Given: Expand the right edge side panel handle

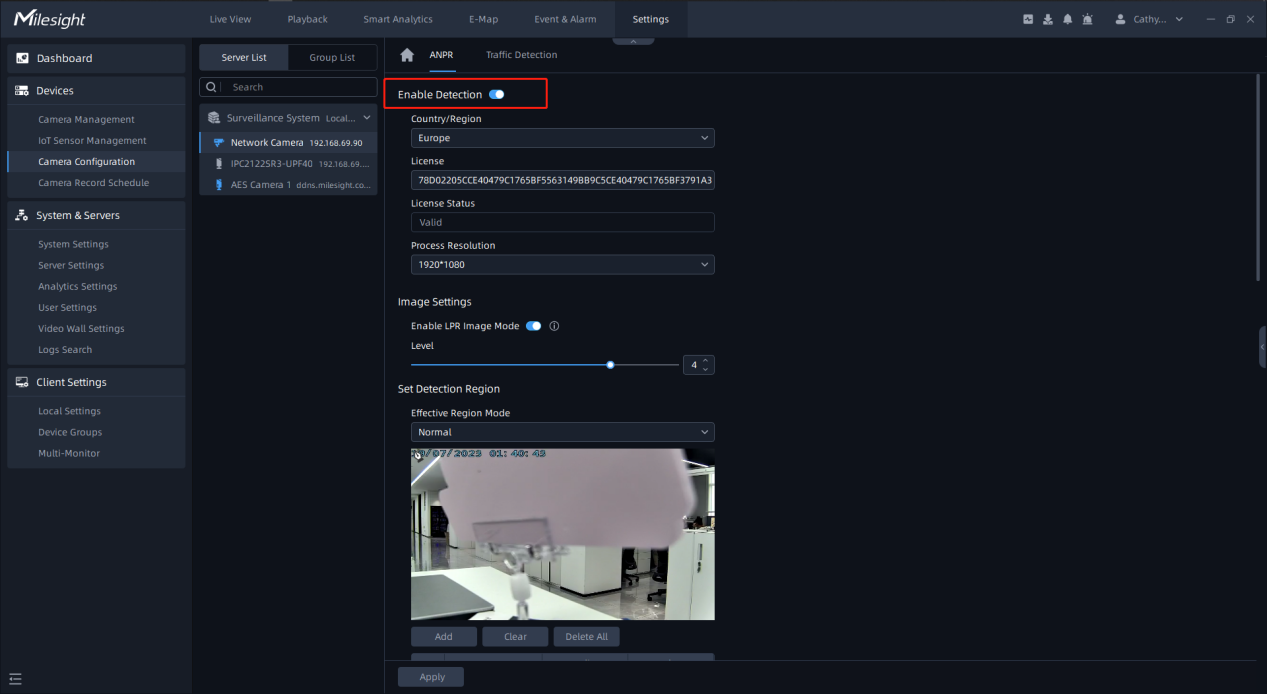Looking at the screenshot, I should (x=1262, y=347).
